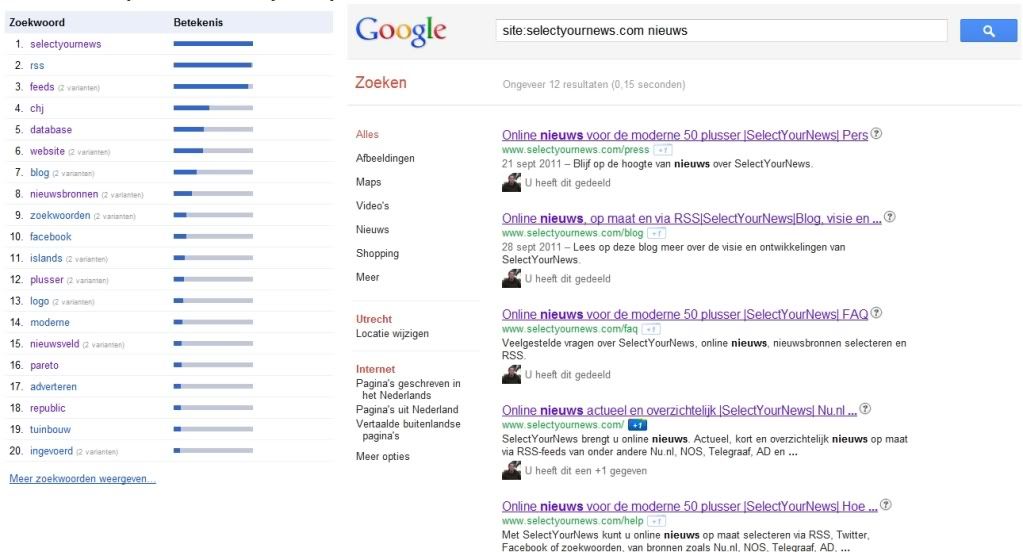Click the keyword database in the list
Image resolution: width=1023 pixels, height=552 pixels.
(x=51, y=130)
